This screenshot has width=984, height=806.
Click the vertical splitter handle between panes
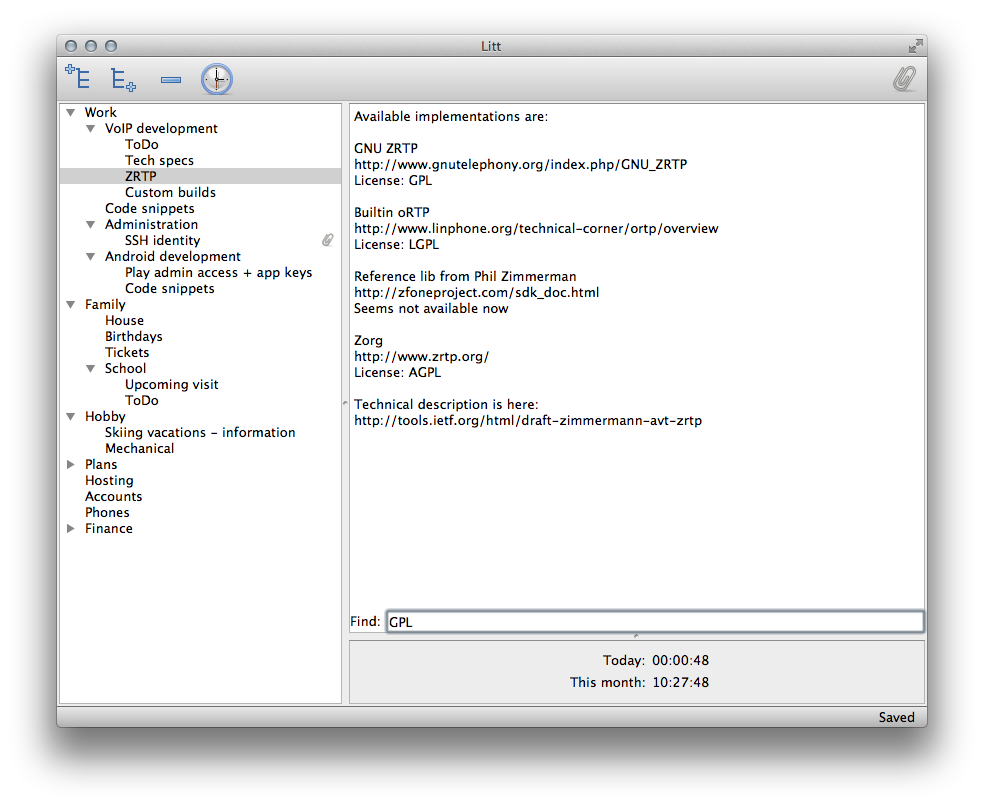click(345, 402)
